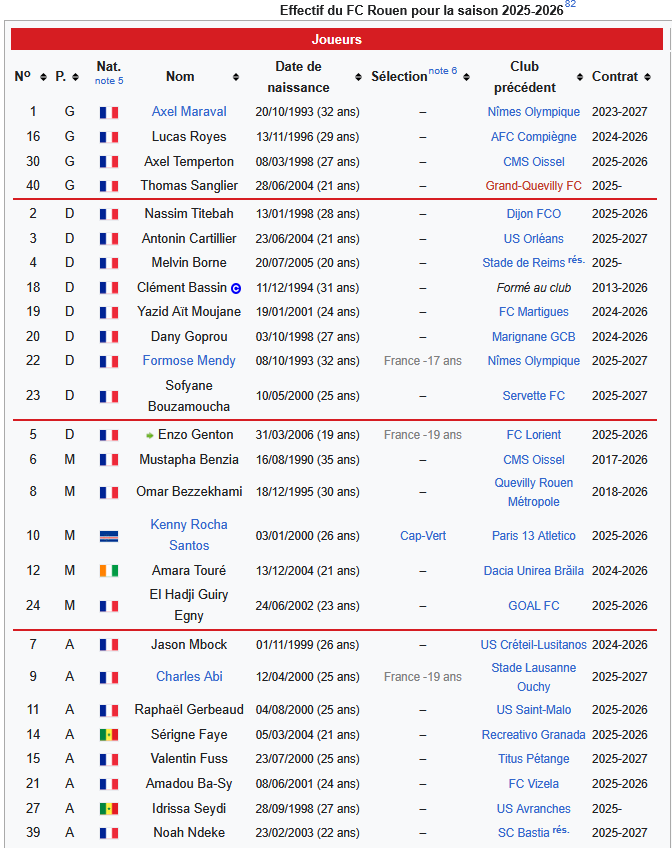Click the red Joueurs header bar
The image size is (672, 848).
(x=336, y=40)
